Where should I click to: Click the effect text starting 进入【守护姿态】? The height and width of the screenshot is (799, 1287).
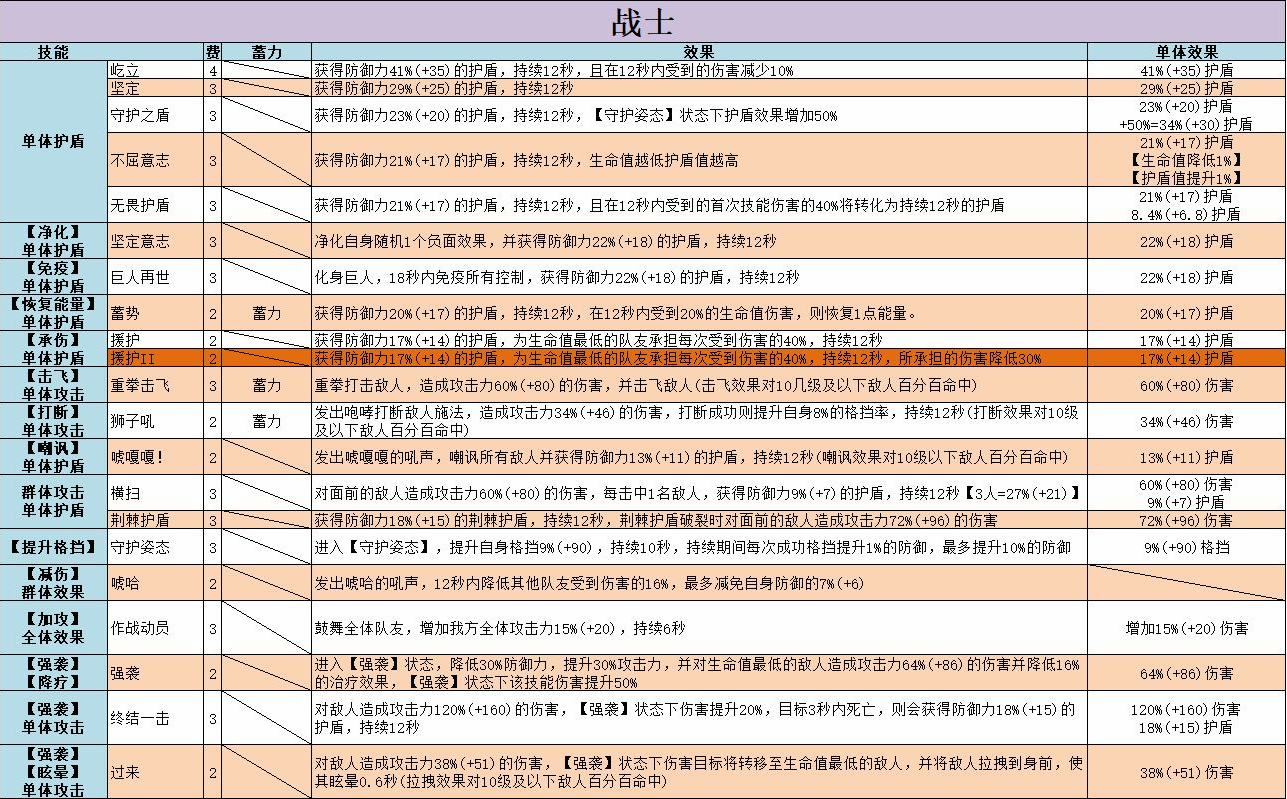click(693, 547)
